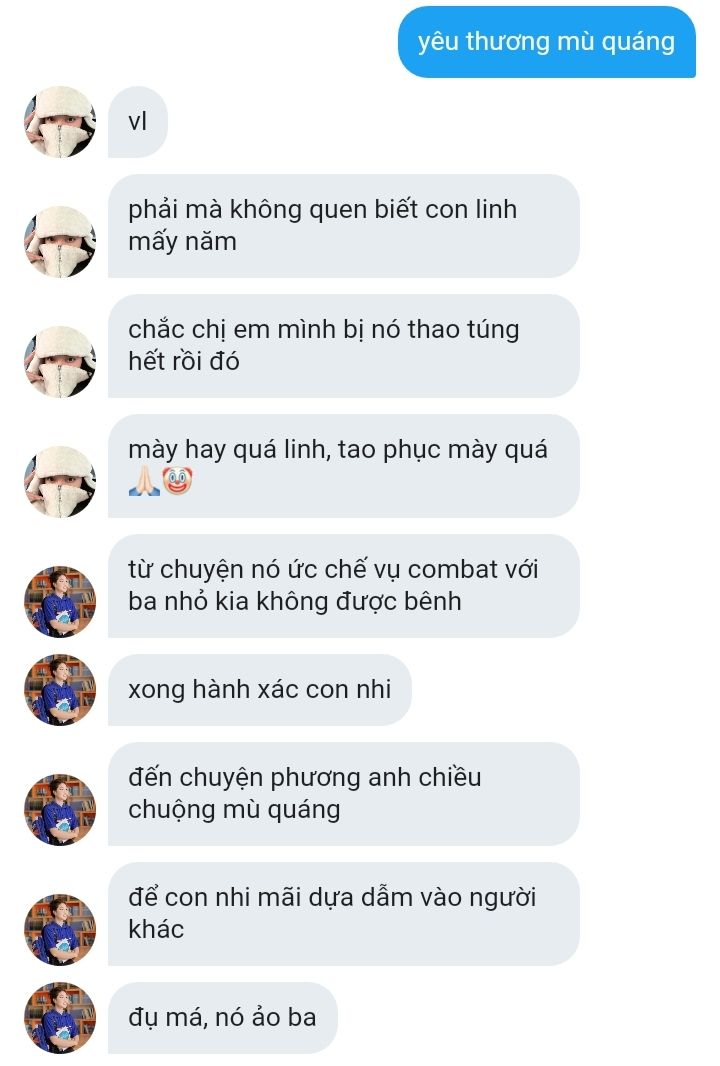Tap the avatar beside 'đến chuyện phương anh chiều'
The image size is (720, 1066).
tap(60, 810)
